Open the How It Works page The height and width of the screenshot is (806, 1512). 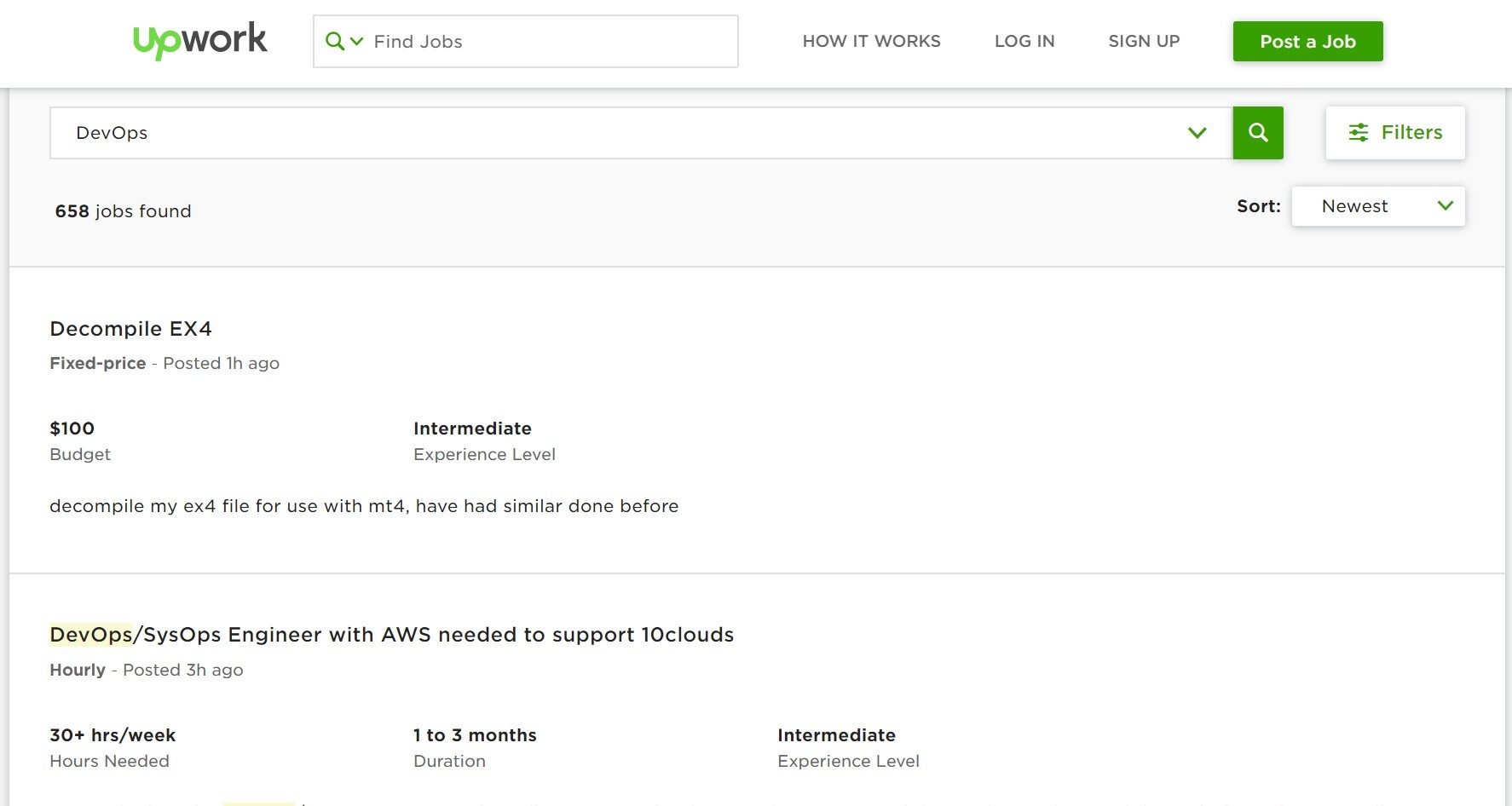(x=871, y=41)
